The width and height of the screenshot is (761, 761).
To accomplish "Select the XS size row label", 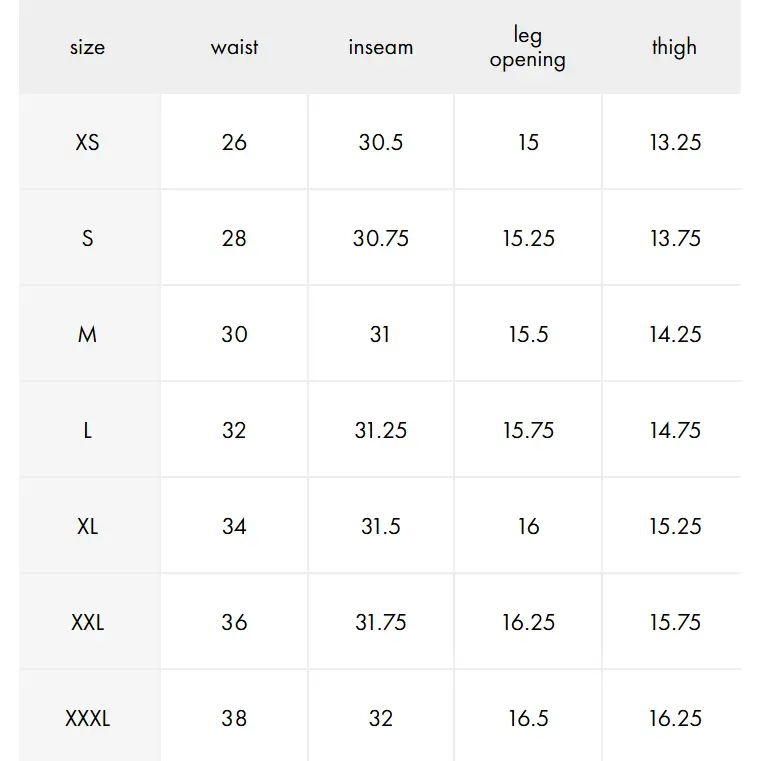I will [88, 142].
